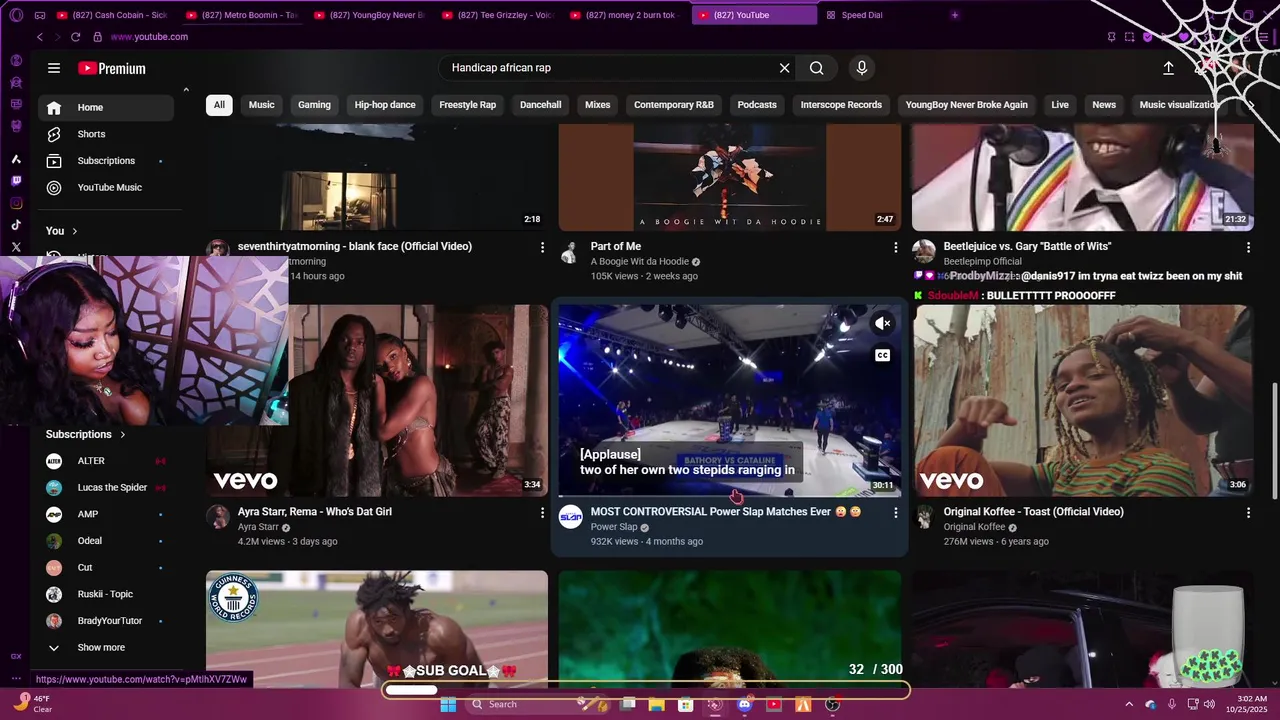This screenshot has width=1280, height=720.
Task: Select the Gaming filter chip
Action: pos(314,105)
